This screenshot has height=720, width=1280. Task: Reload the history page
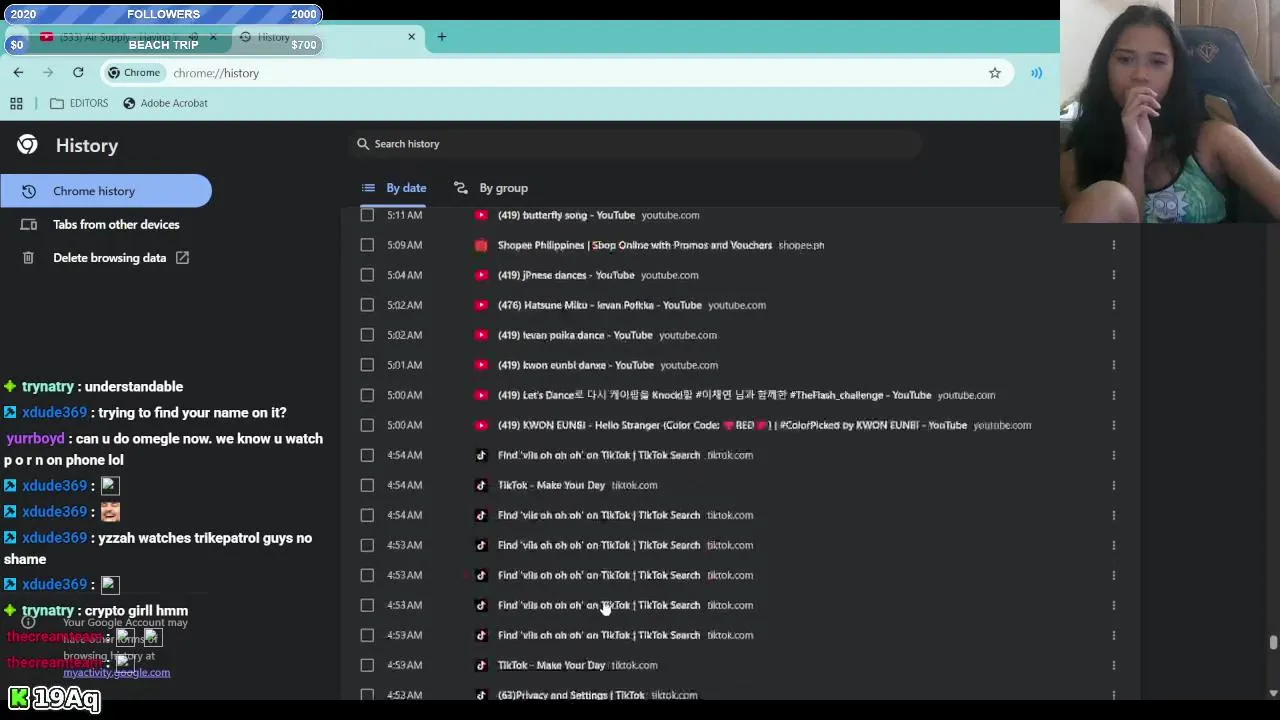pyautogui.click(x=78, y=72)
